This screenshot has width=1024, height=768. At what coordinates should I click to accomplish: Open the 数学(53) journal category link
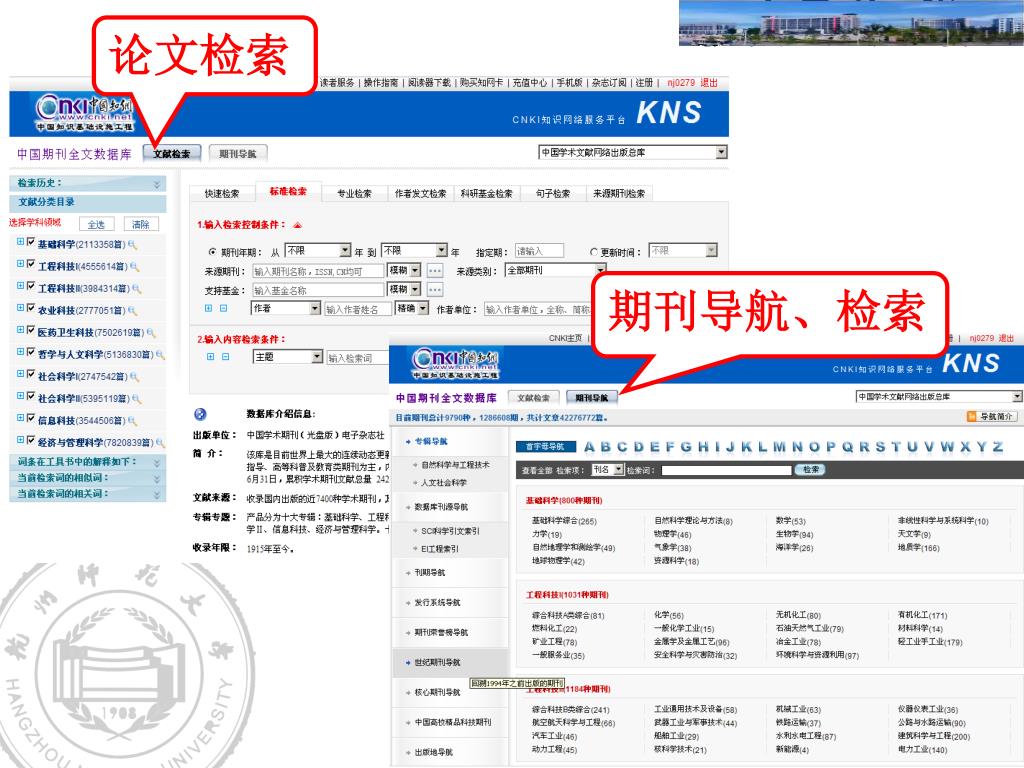(x=790, y=521)
